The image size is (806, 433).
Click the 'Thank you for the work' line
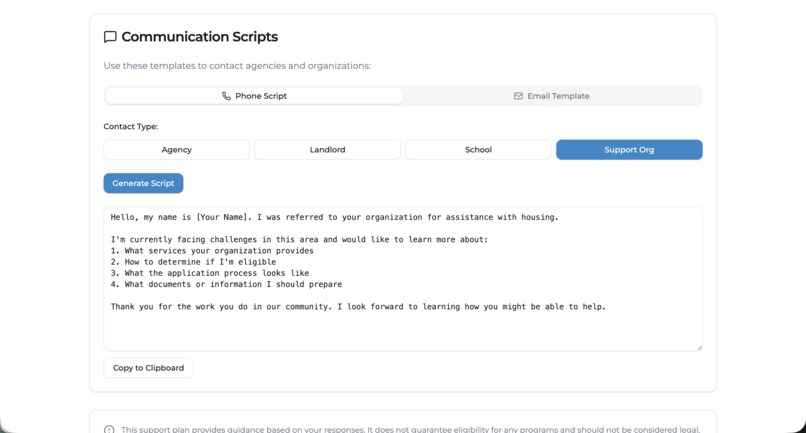[x=358, y=306]
